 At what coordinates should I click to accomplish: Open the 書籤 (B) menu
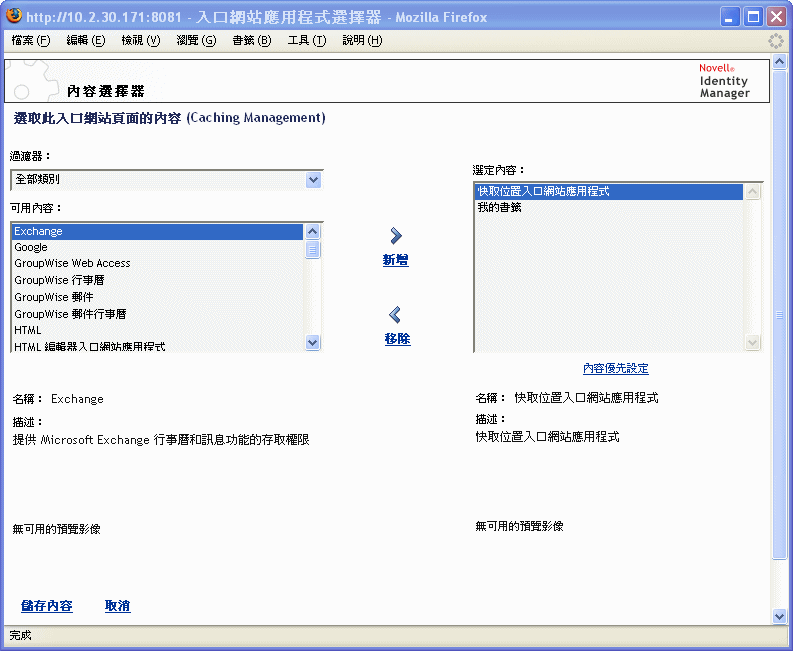point(251,40)
